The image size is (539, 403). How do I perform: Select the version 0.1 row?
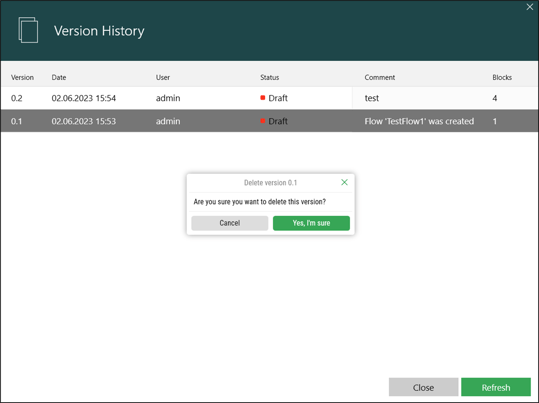270,121
